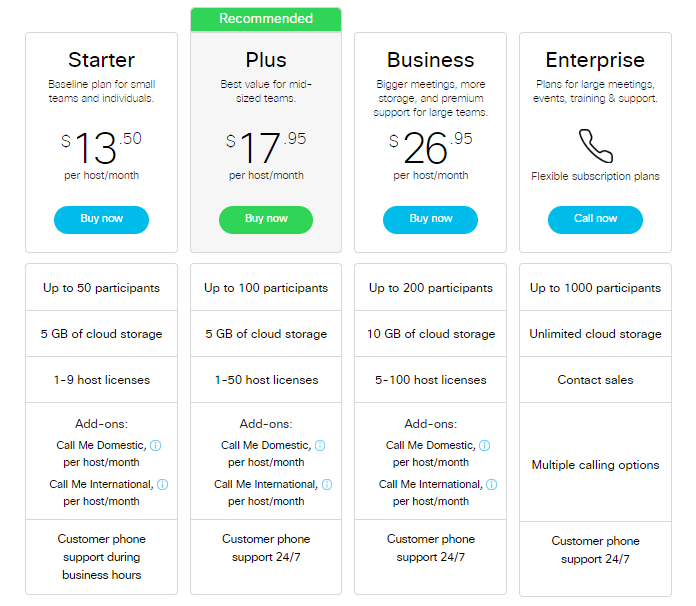
Task: Click the Enterprise phone handset icon
Action: pos(596,146)
